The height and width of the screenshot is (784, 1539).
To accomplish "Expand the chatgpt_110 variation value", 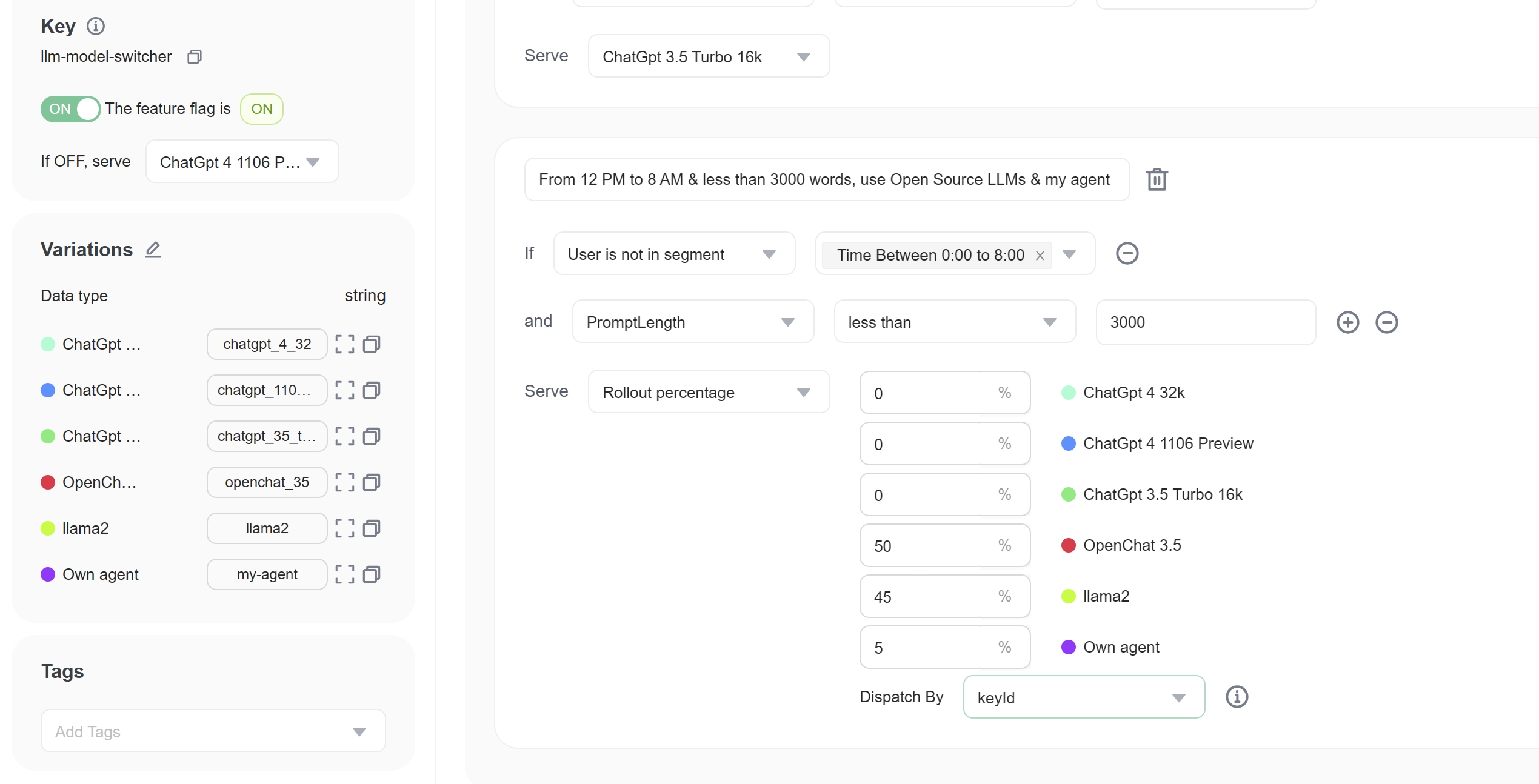I will coord(345,390).
